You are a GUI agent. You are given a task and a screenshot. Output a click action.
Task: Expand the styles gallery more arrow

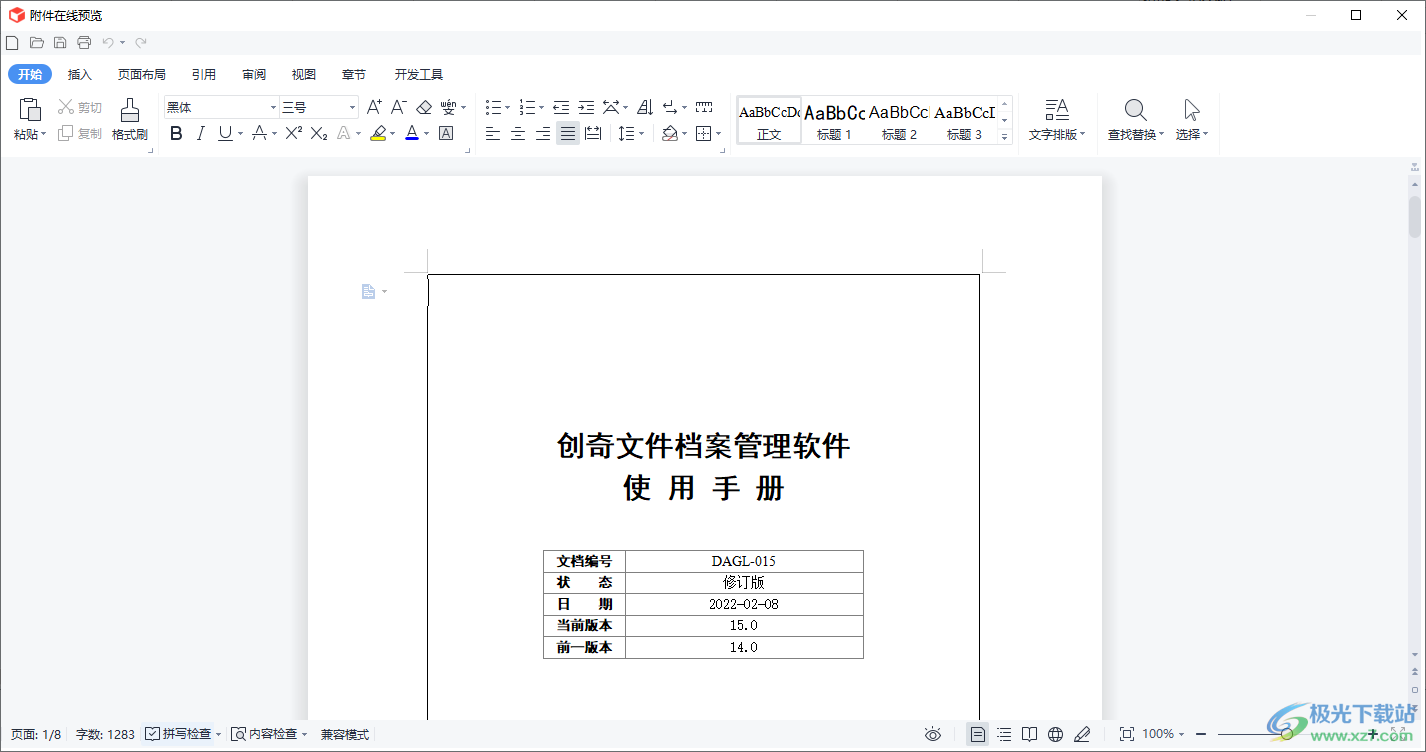(x=1005, y=137)
